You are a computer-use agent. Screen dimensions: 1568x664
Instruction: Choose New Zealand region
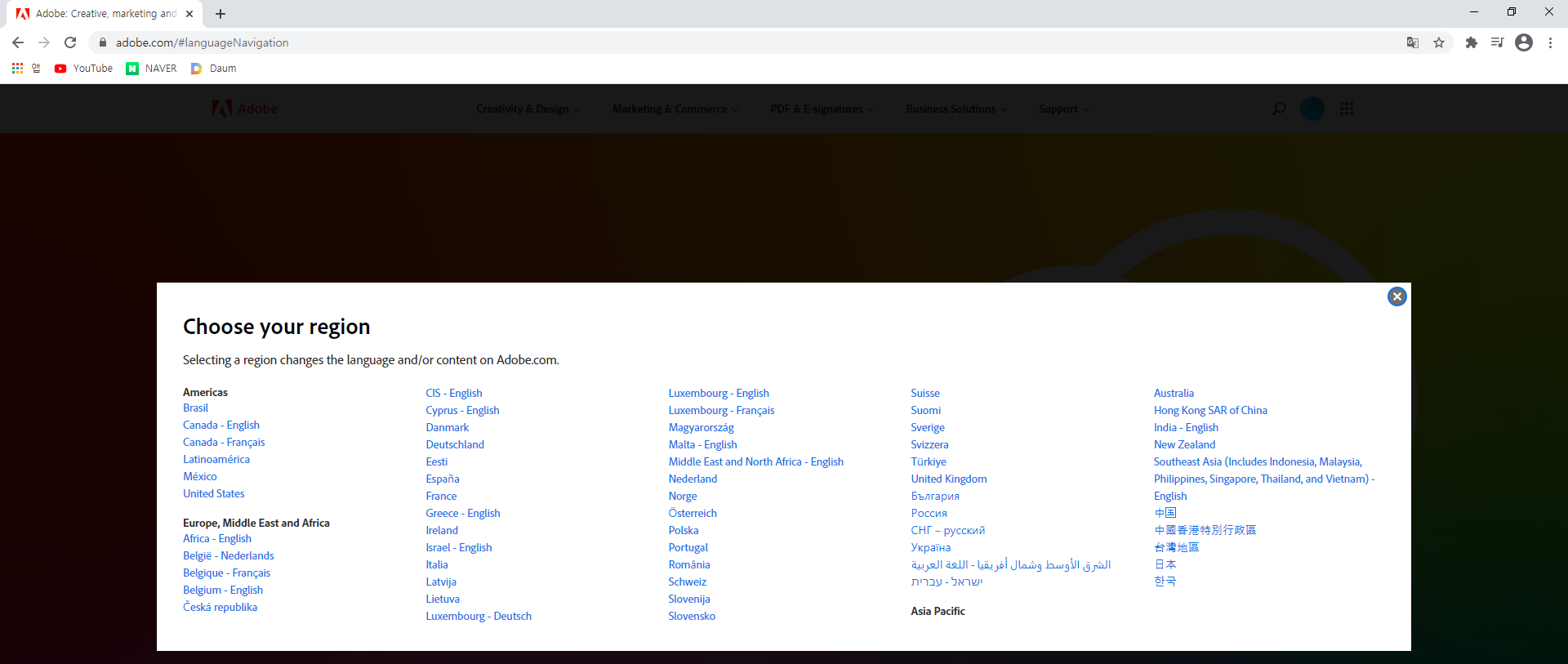point(1184,445)
